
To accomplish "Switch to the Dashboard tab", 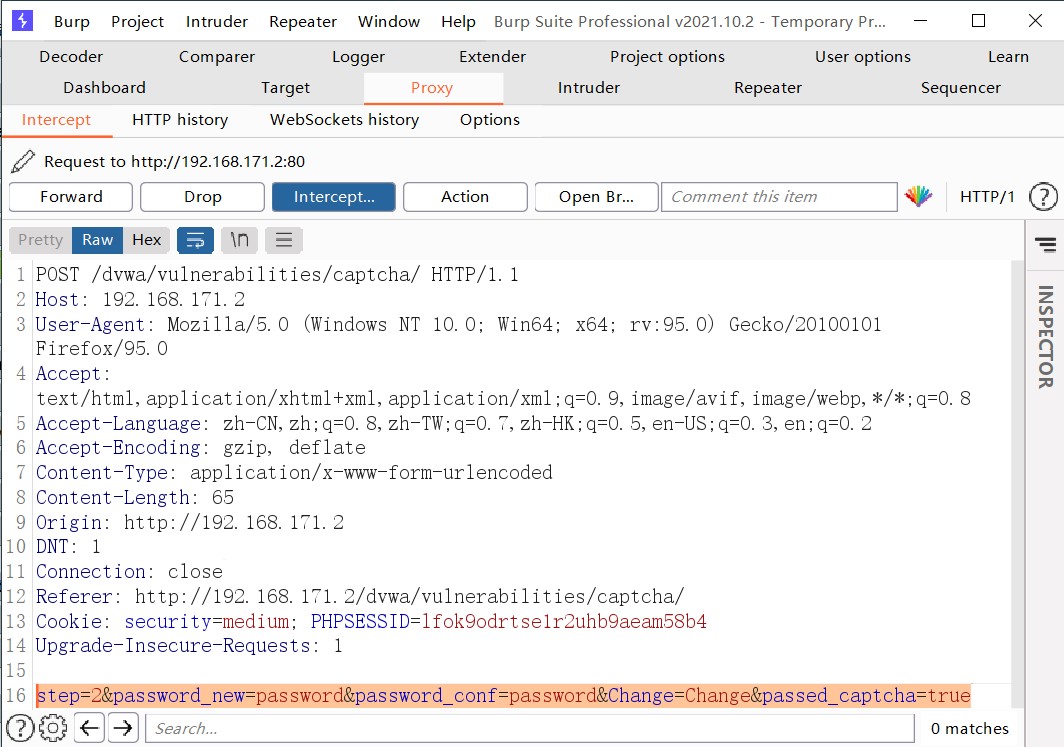I will click(x=104, y=88).
